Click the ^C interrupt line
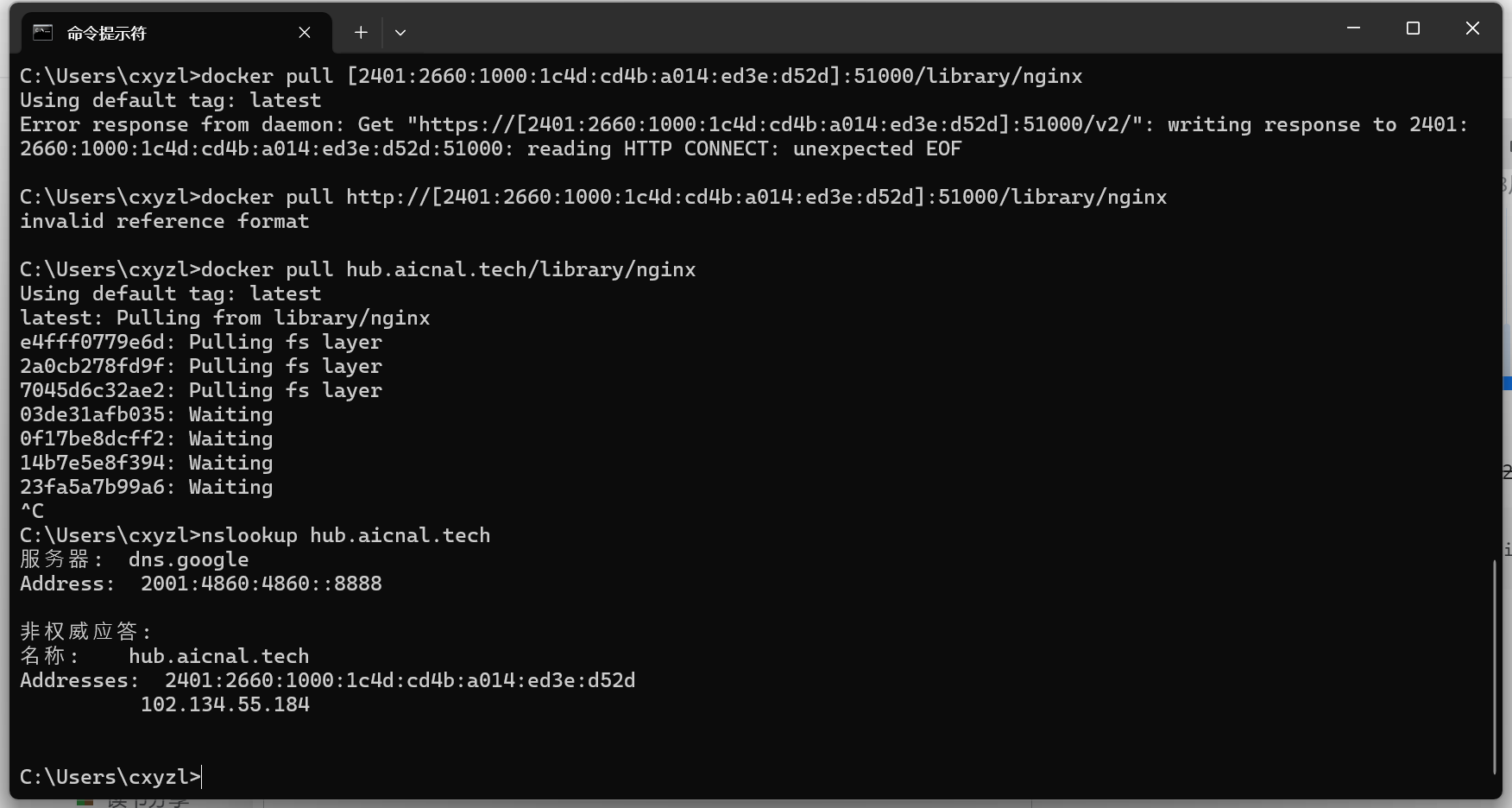This screenshot has width=1512, height=808. (x=32, y=511)
